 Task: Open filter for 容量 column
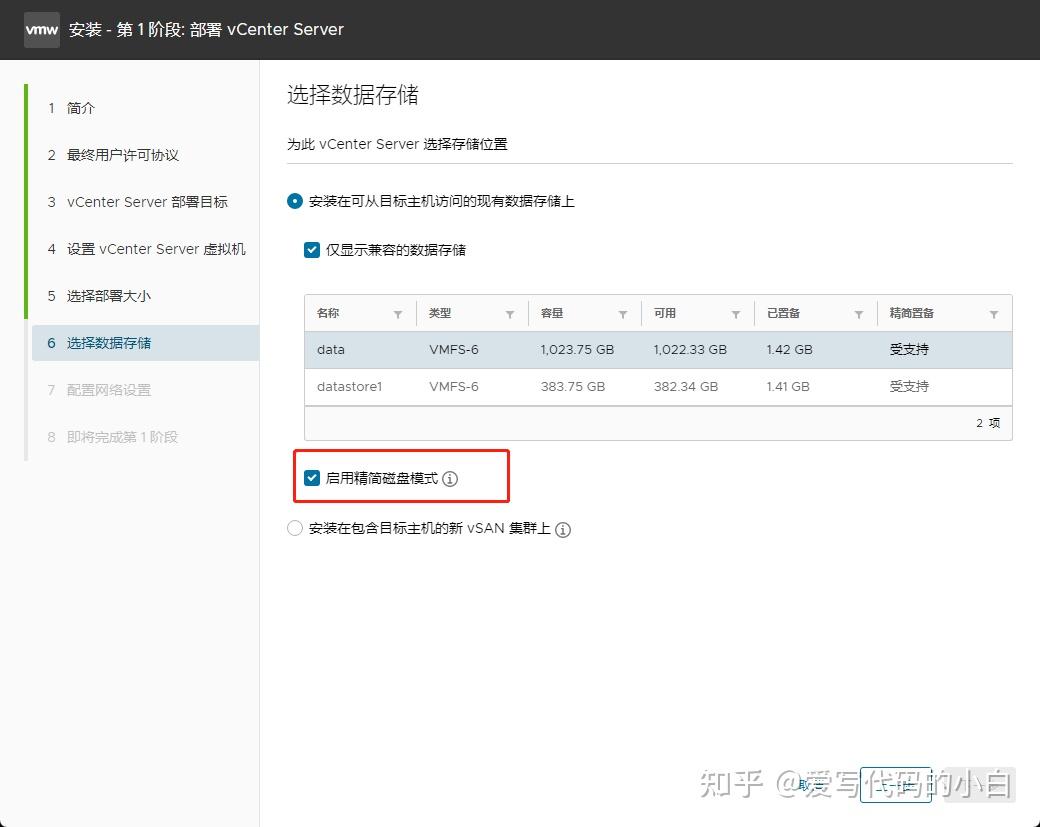pyautogui.click(x=623, y=314)
